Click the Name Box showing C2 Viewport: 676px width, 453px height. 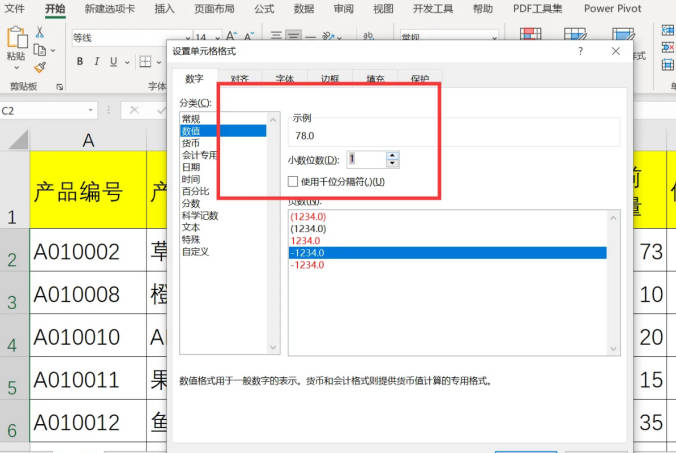pyautogui.click(x=44, y=110)
